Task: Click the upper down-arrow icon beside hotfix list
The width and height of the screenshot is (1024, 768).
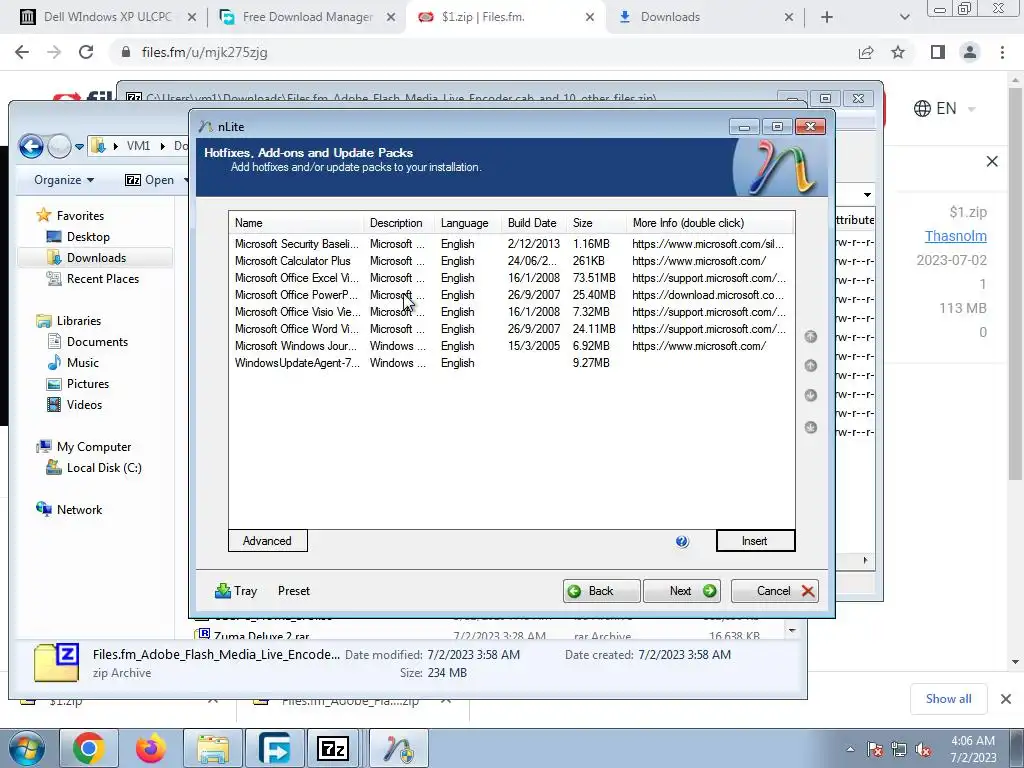Action: coord(810,395)
